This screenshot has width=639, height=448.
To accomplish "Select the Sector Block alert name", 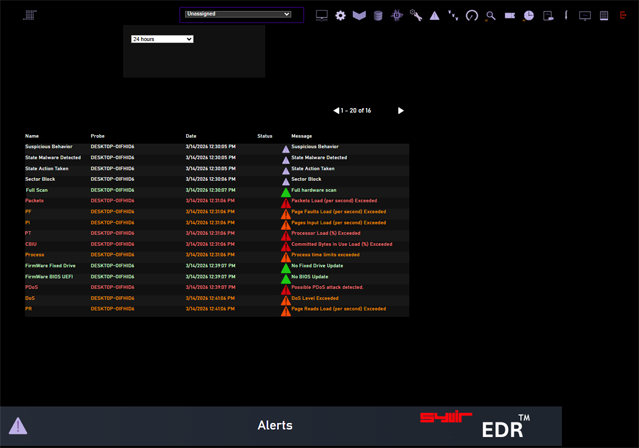I will click(40, 179).
